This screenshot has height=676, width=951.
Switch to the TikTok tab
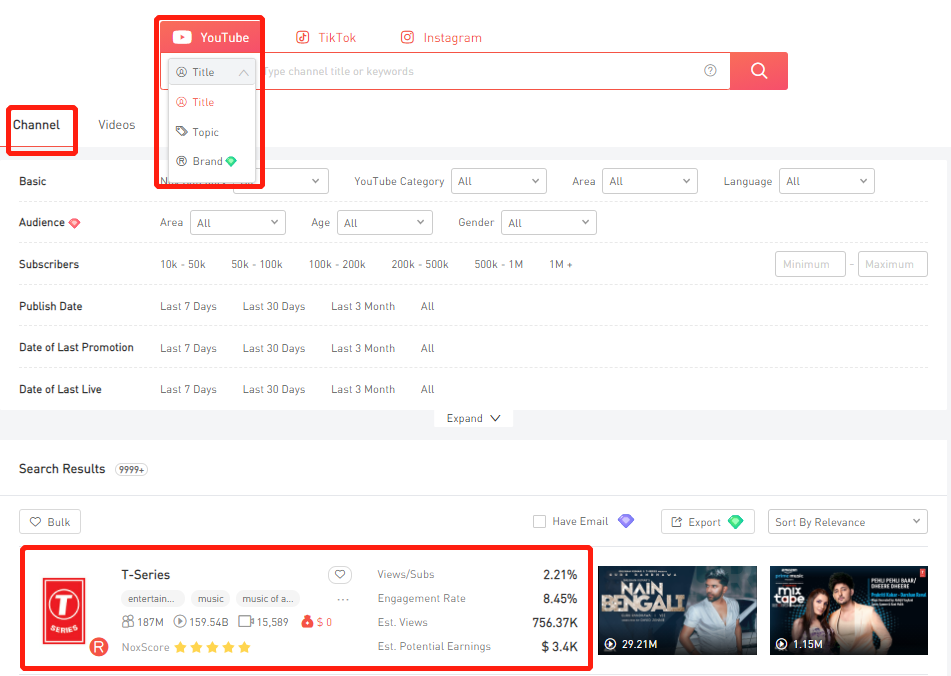pos(326,38)
